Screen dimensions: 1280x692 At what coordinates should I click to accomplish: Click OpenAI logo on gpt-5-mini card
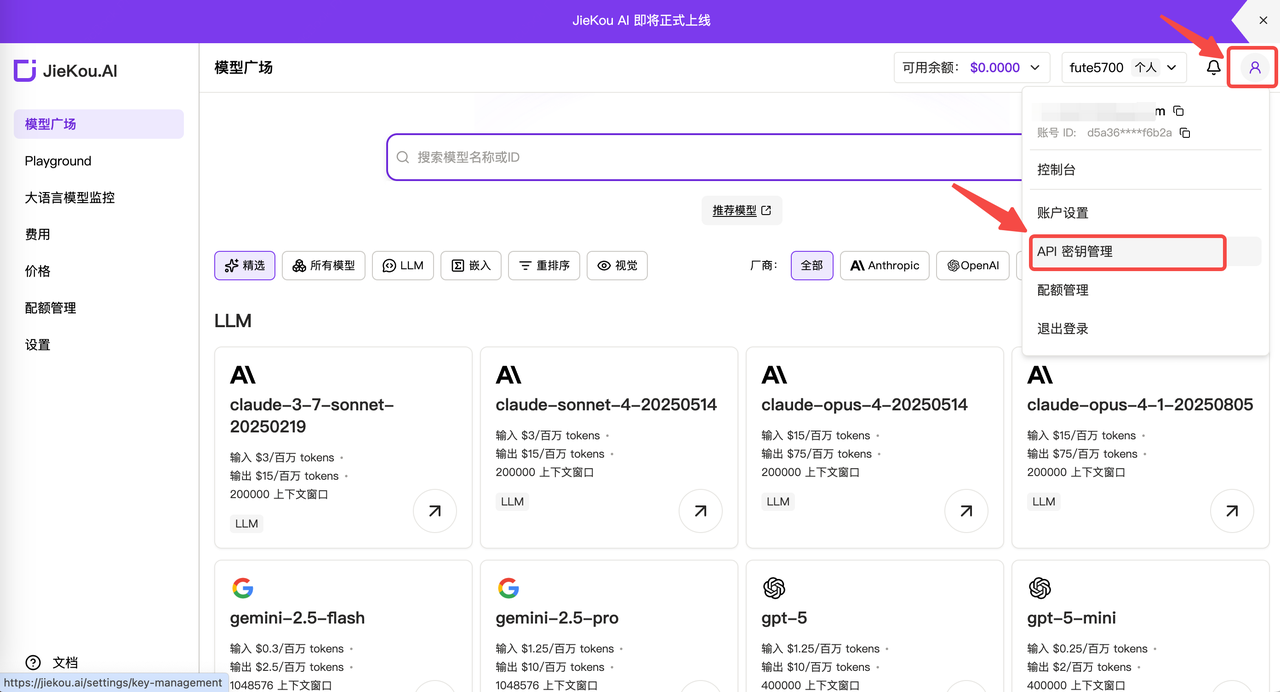click(1039, 588)
